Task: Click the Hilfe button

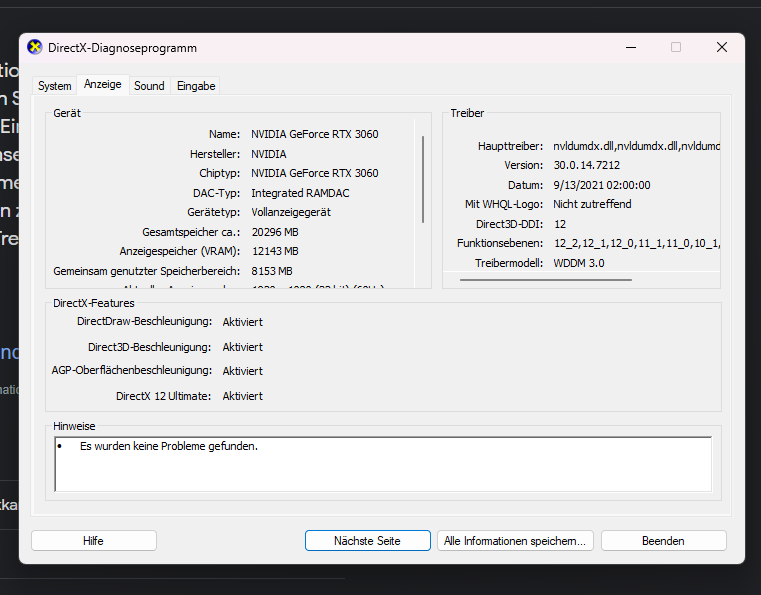Action: tap(94, 541)
